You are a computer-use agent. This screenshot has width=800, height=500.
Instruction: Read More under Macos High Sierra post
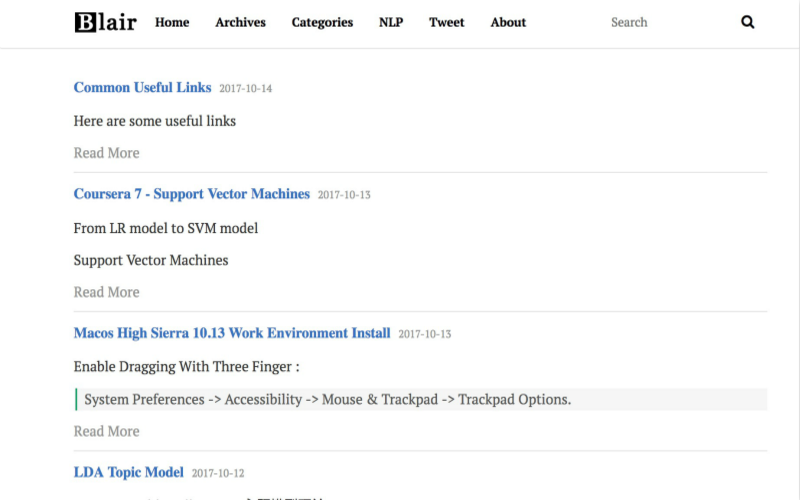point(106,431)
